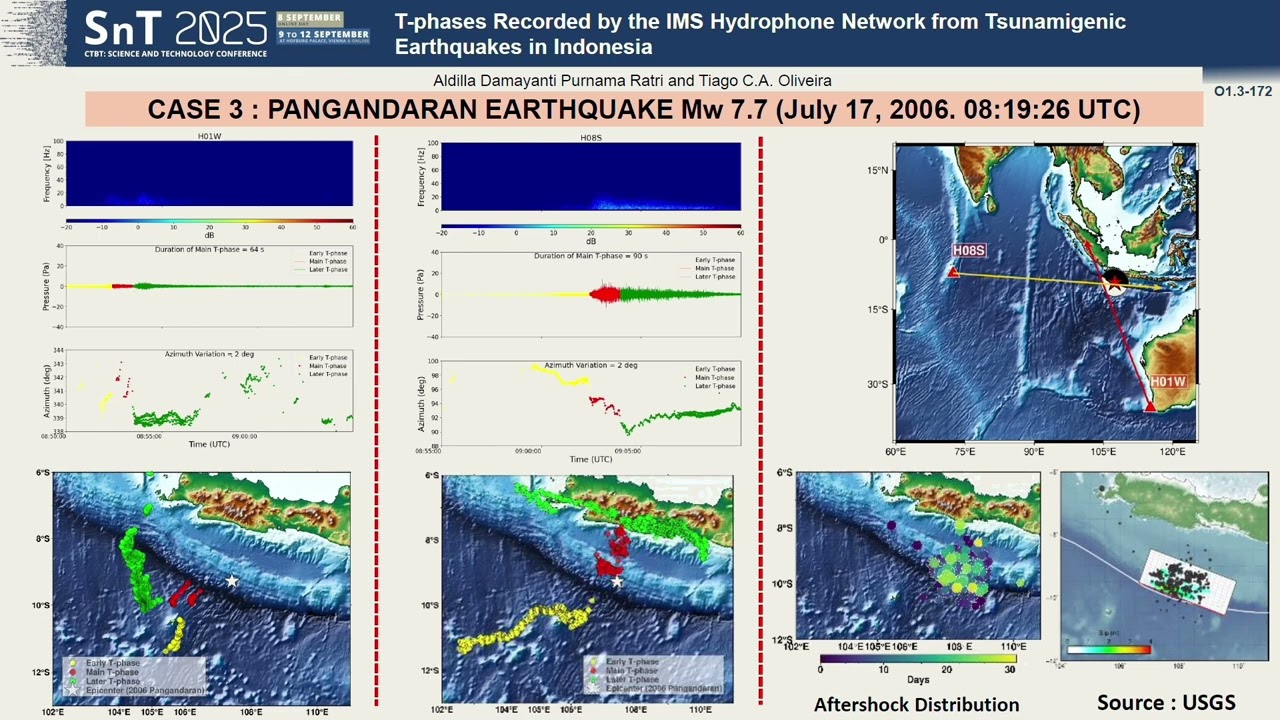The width and height of the screenshot is (1280, 720).
Task: Click the legend box on the H08S back-projection map
Action: click(x=654, y=676)
